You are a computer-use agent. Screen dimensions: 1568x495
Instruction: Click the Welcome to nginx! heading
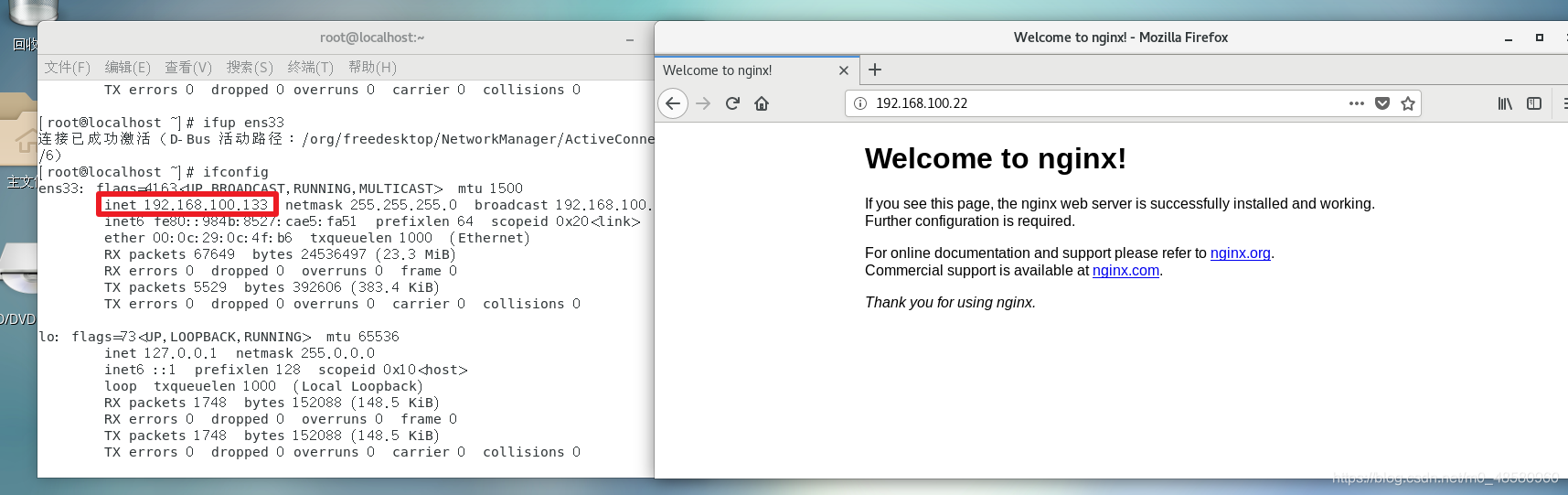coord(996,158)
